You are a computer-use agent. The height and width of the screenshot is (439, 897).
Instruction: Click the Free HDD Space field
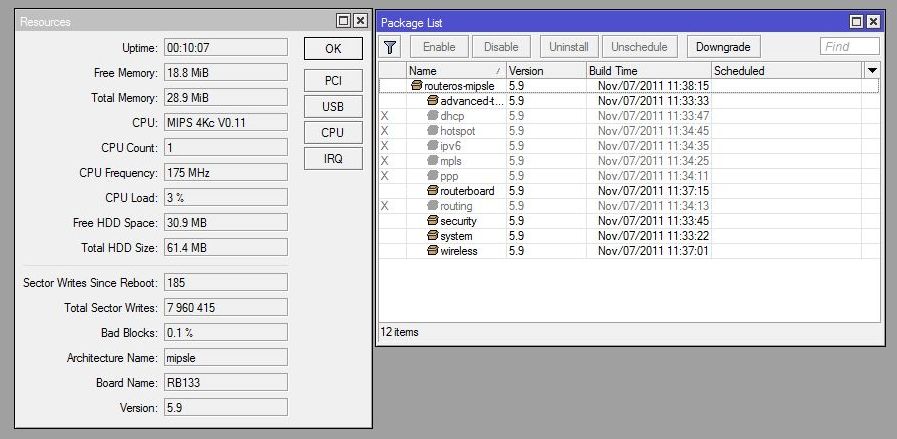click(x=226, y=223)
